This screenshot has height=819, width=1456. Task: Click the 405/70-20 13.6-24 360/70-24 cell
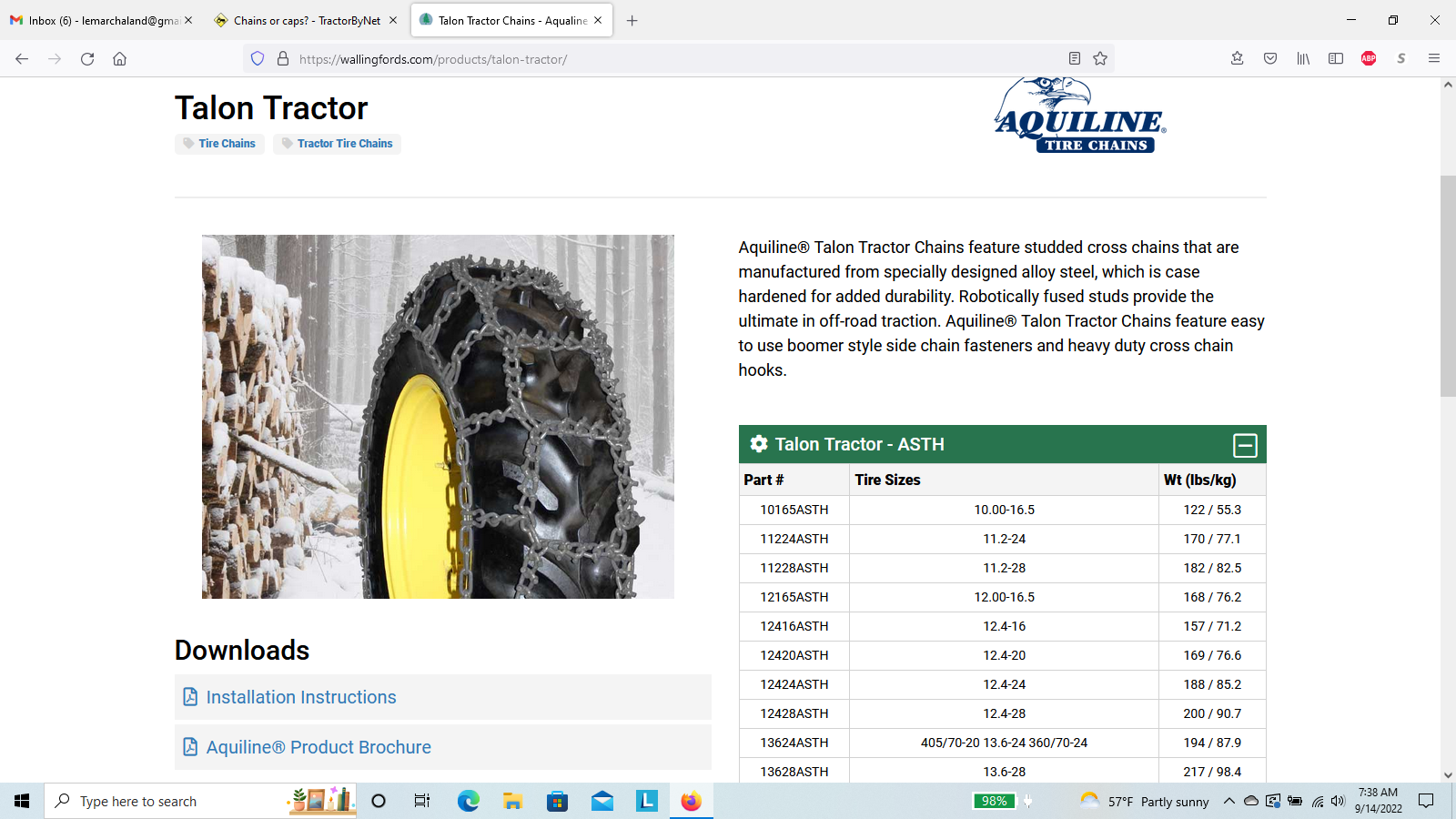pyautogui.click(x=1004, y=743)
